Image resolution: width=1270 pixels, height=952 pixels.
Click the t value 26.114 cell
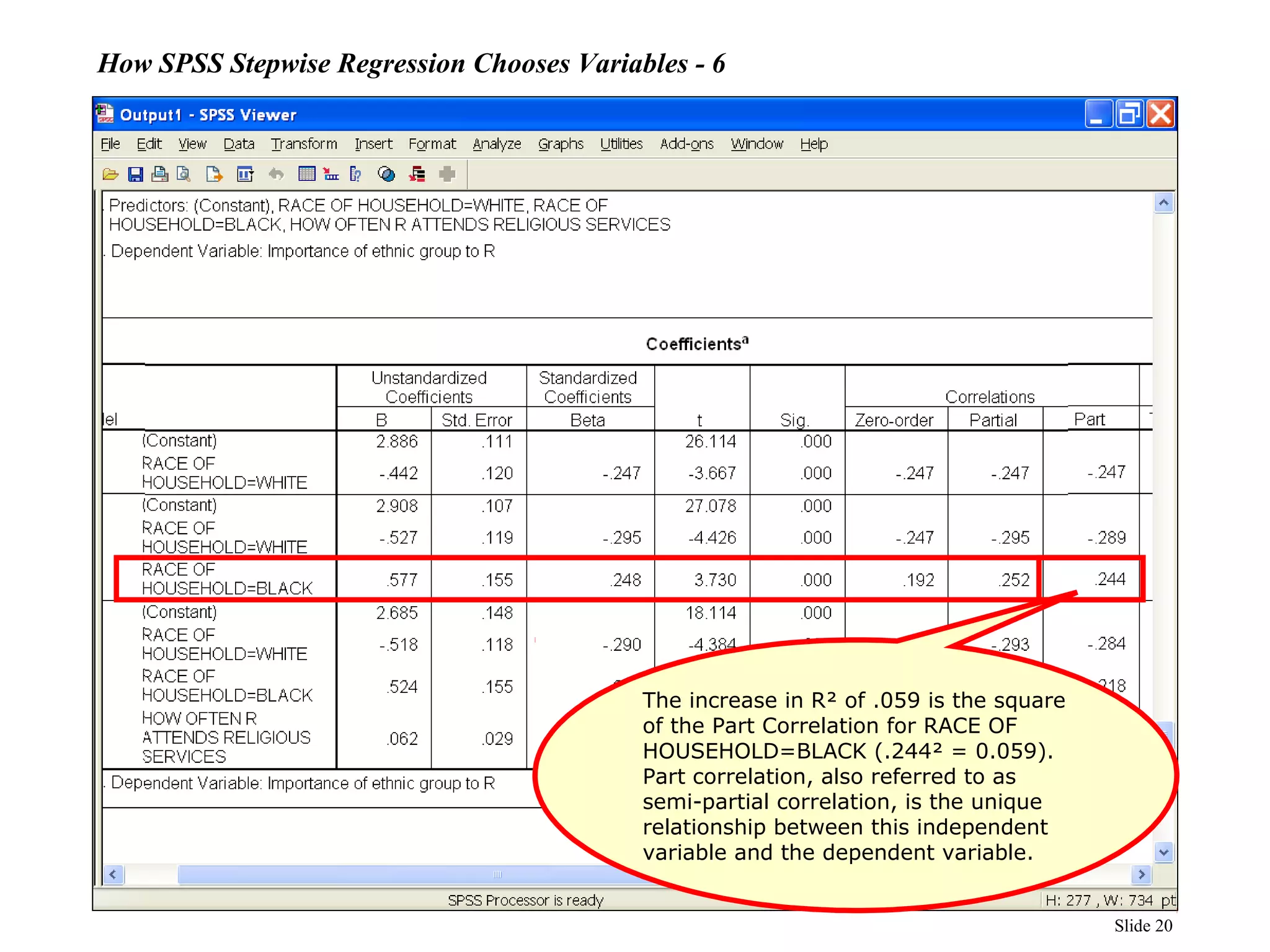[711, 441]
